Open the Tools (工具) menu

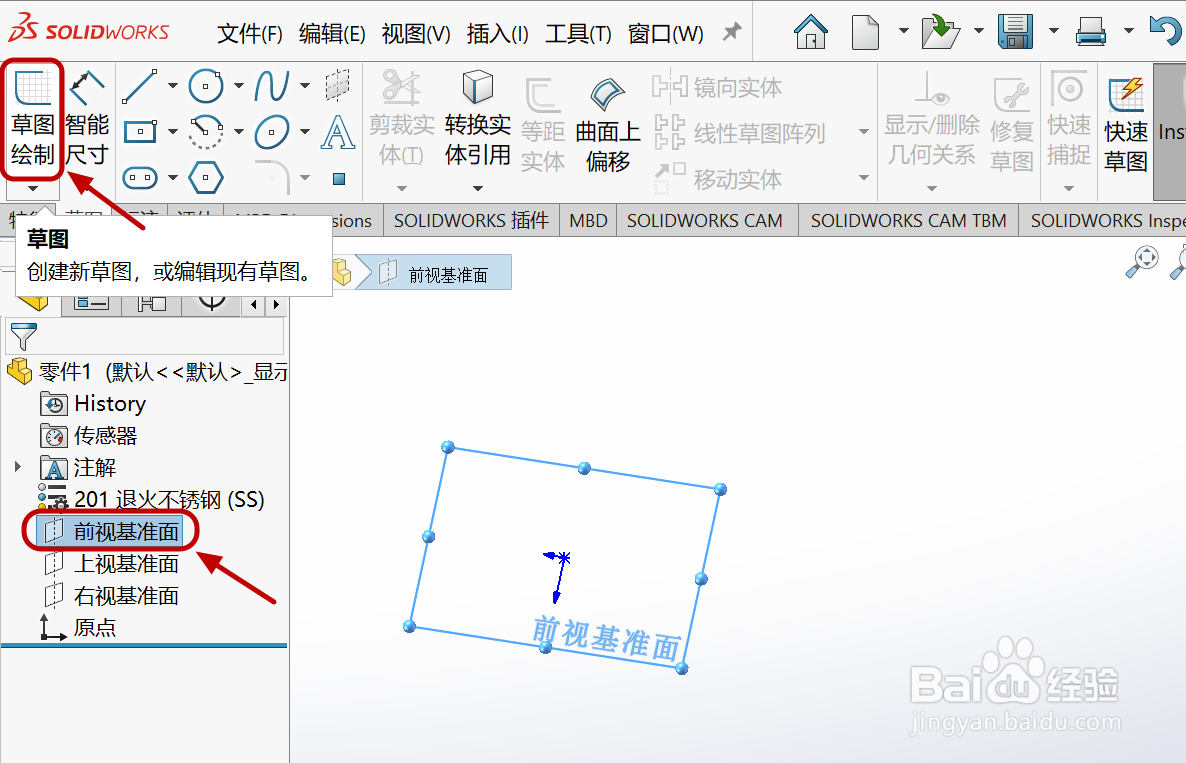579,34
